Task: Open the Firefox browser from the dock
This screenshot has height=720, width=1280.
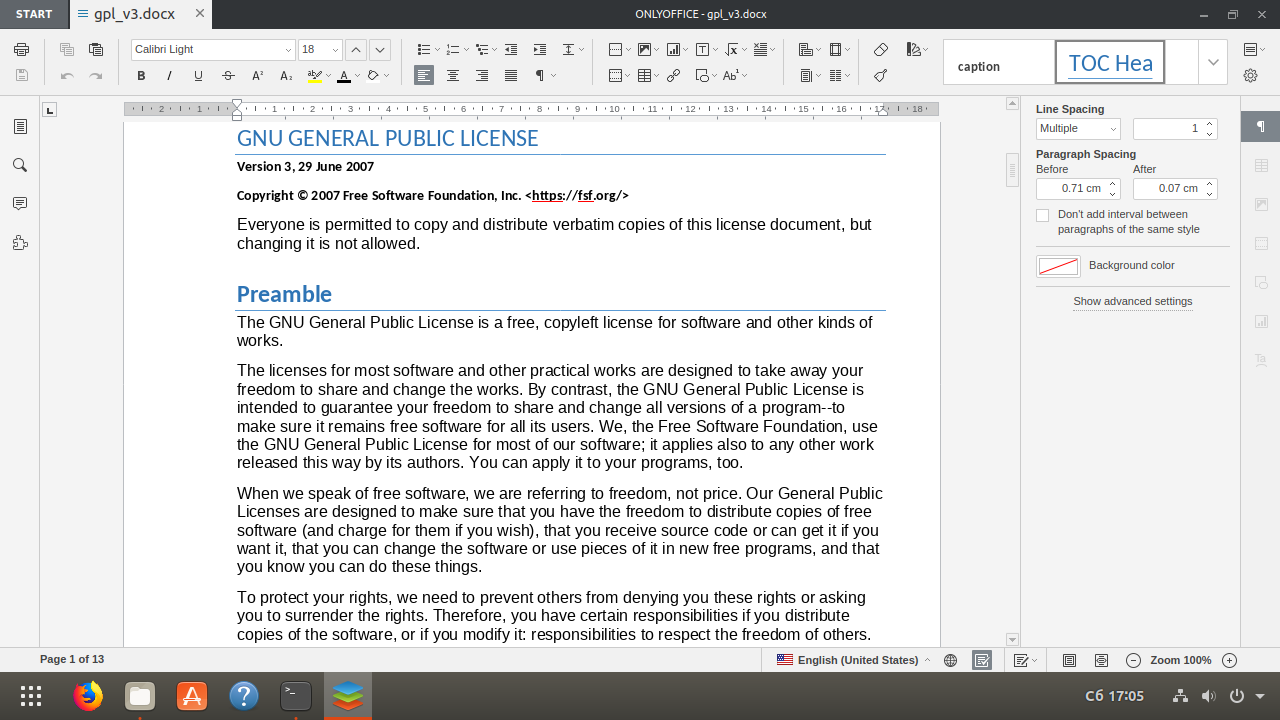Action: (x=88, y=696)
